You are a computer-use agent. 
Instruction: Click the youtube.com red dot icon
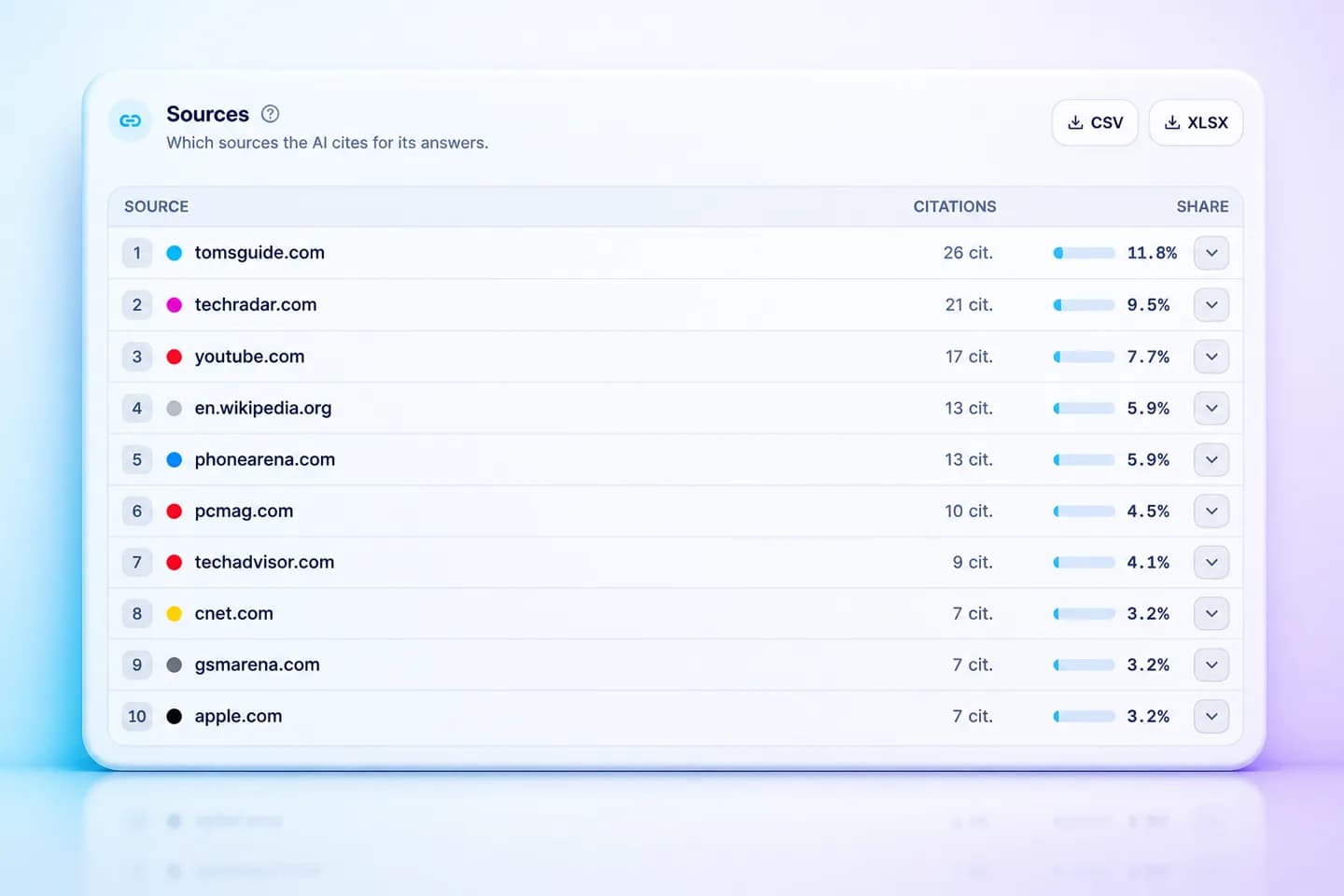[174, 357]
